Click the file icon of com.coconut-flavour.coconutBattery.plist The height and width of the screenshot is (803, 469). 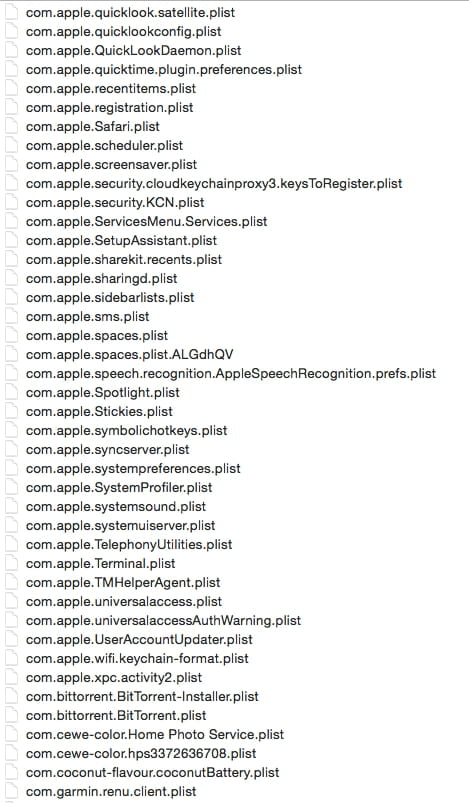tap(11, 772)
